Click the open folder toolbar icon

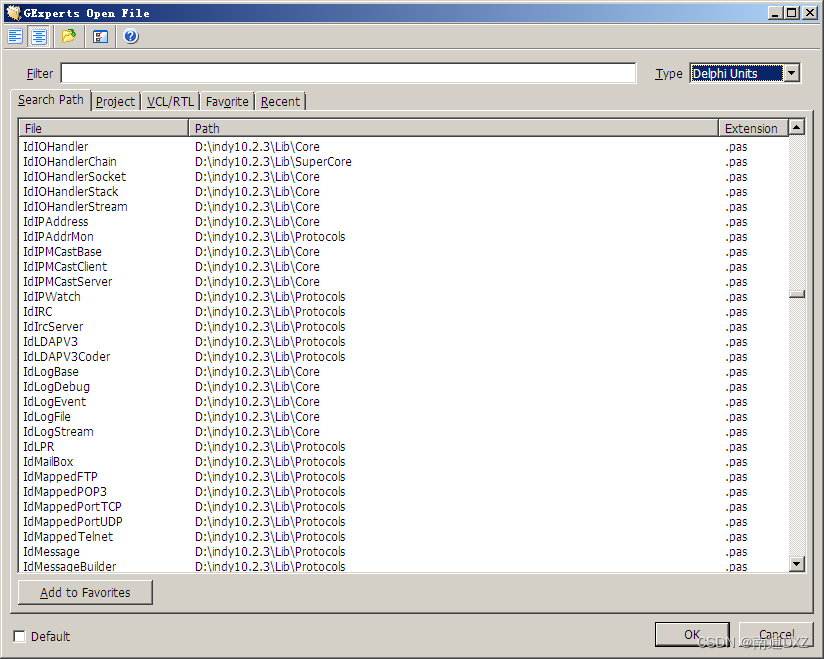[x=69, y=36]
